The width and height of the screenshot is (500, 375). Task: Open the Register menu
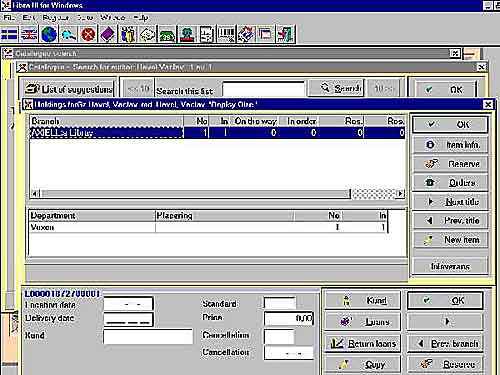pos(55,17)
